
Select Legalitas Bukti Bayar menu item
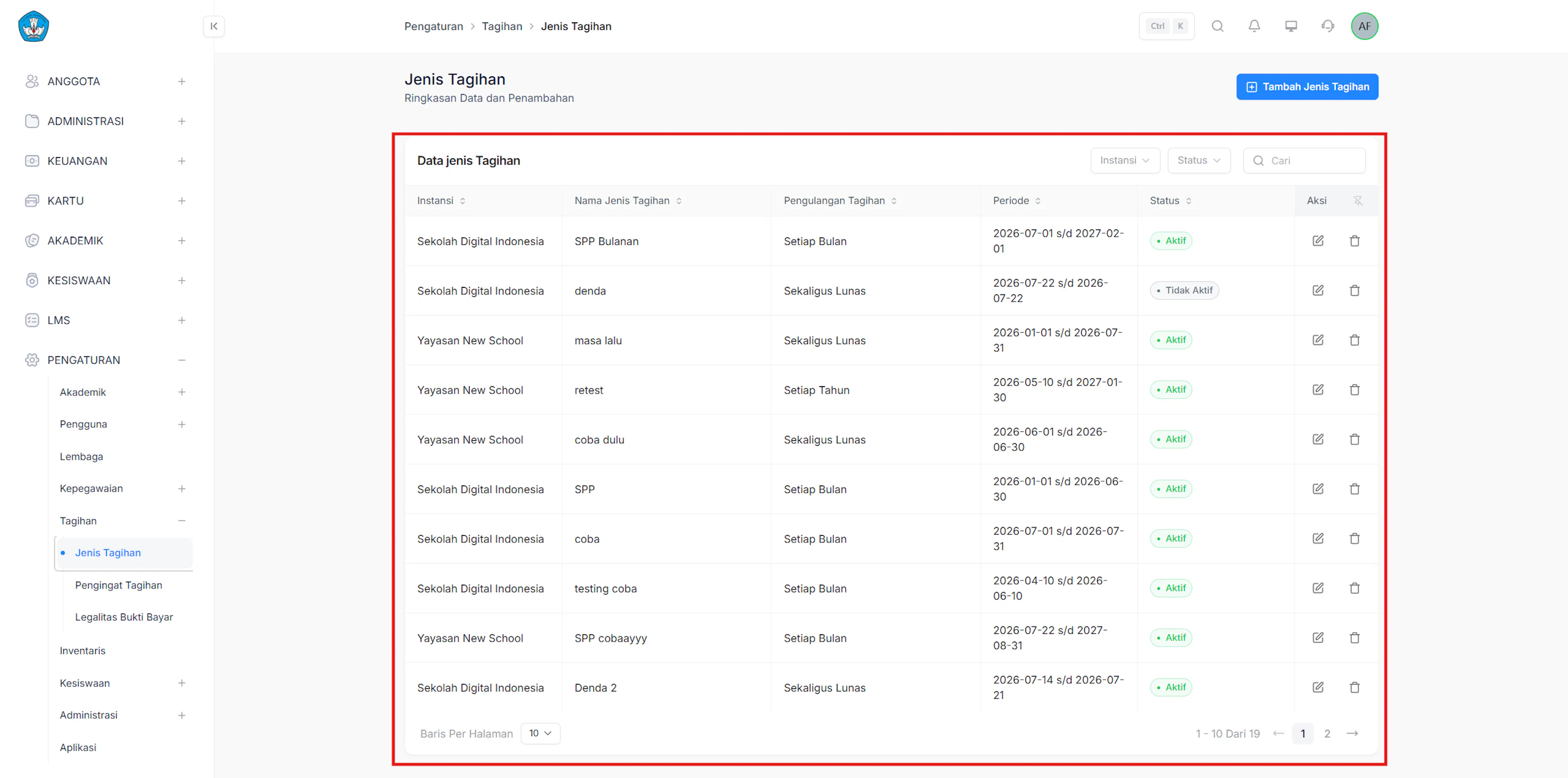(124, 617)
